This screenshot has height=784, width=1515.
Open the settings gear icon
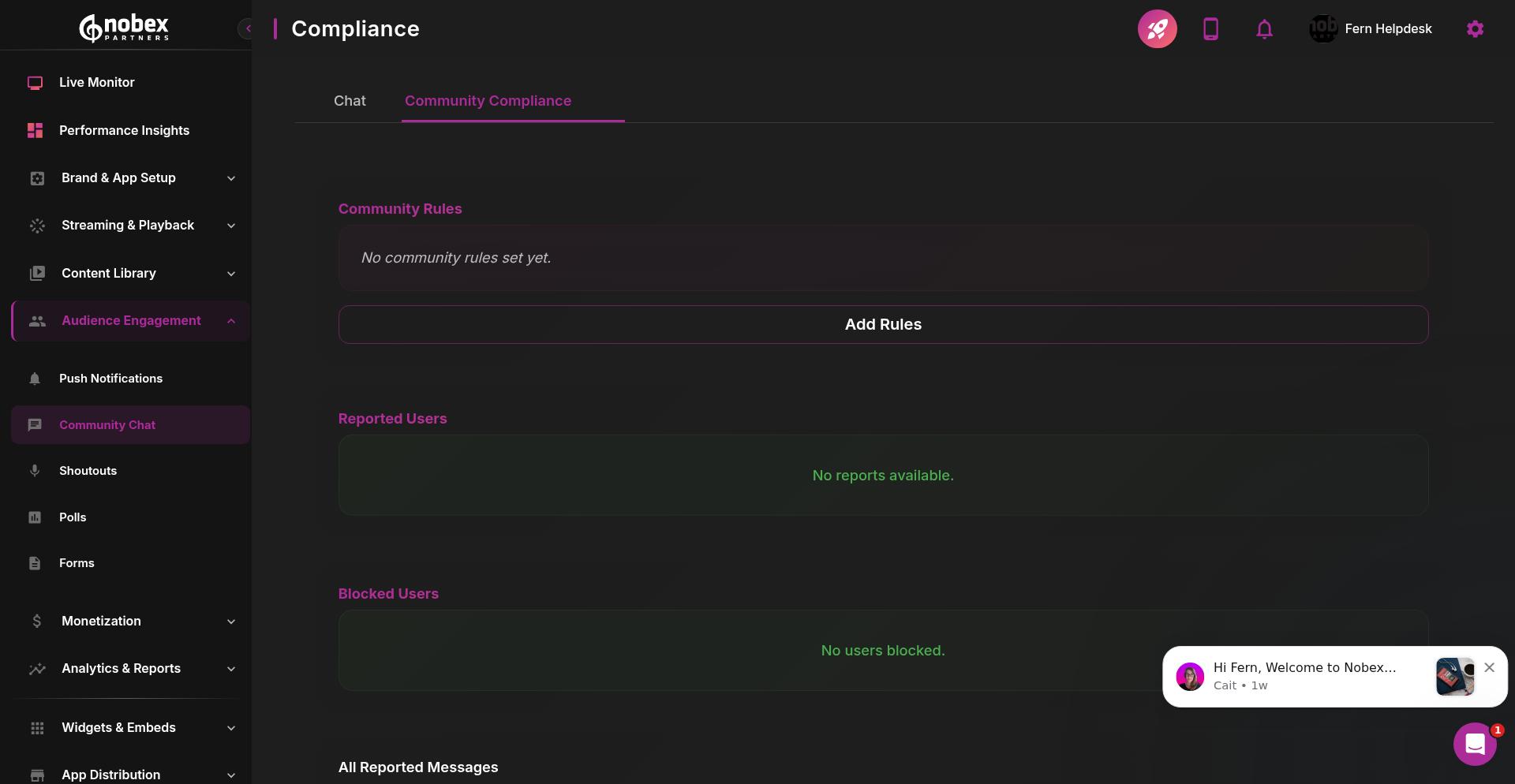1475,28
